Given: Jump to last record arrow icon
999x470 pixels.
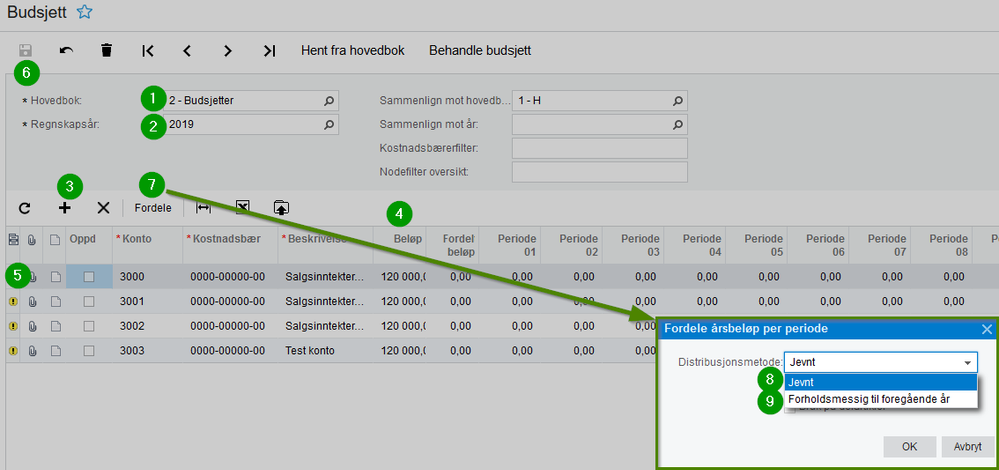Looking at the screenshot, I should point(270,51).
